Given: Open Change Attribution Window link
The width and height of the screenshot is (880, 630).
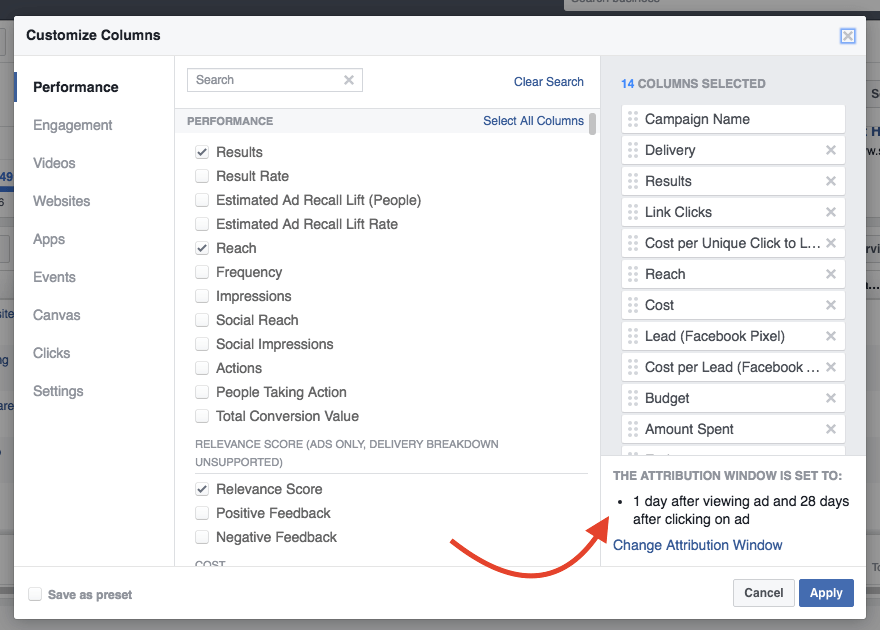Looking at the screenshot, I should tap(697, 545).
